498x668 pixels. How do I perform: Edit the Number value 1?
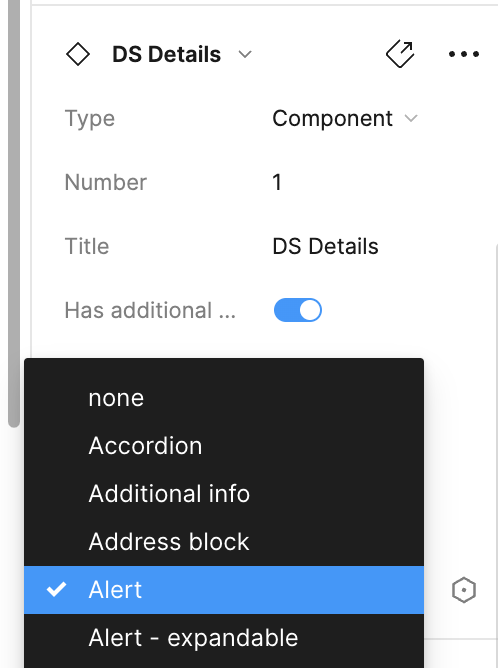(277, 182)
